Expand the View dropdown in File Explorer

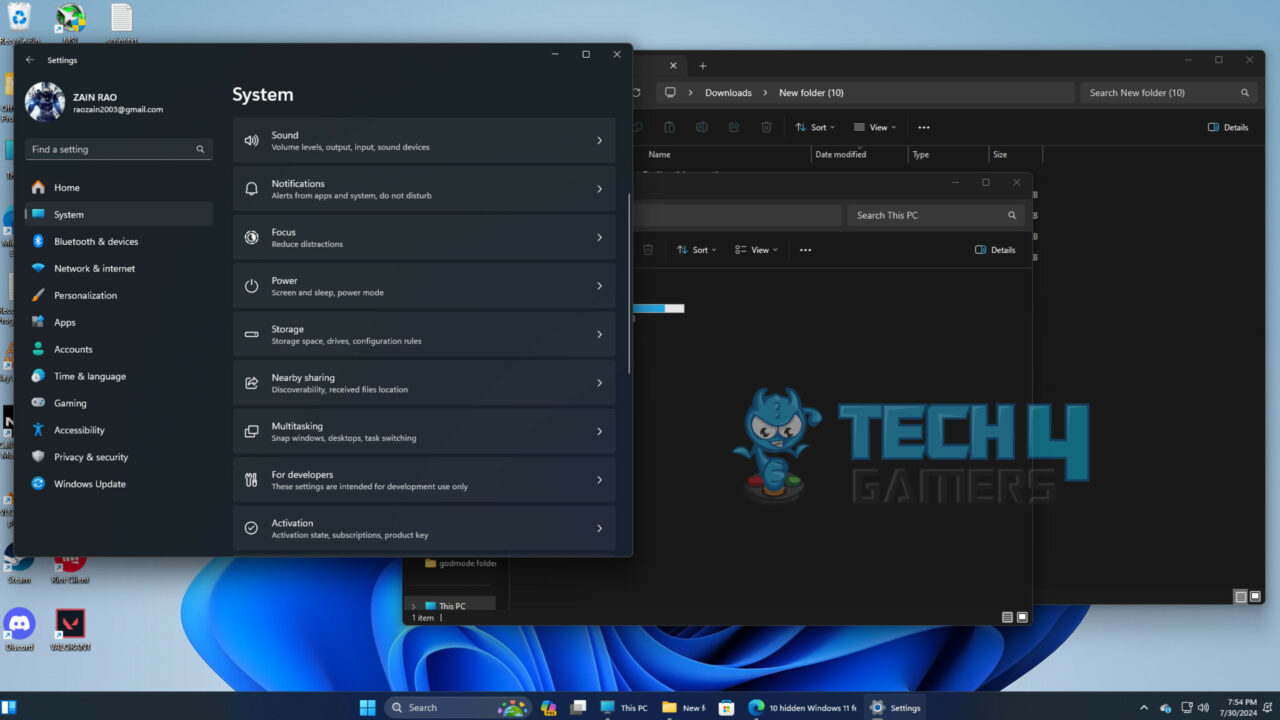coord(874,127)
